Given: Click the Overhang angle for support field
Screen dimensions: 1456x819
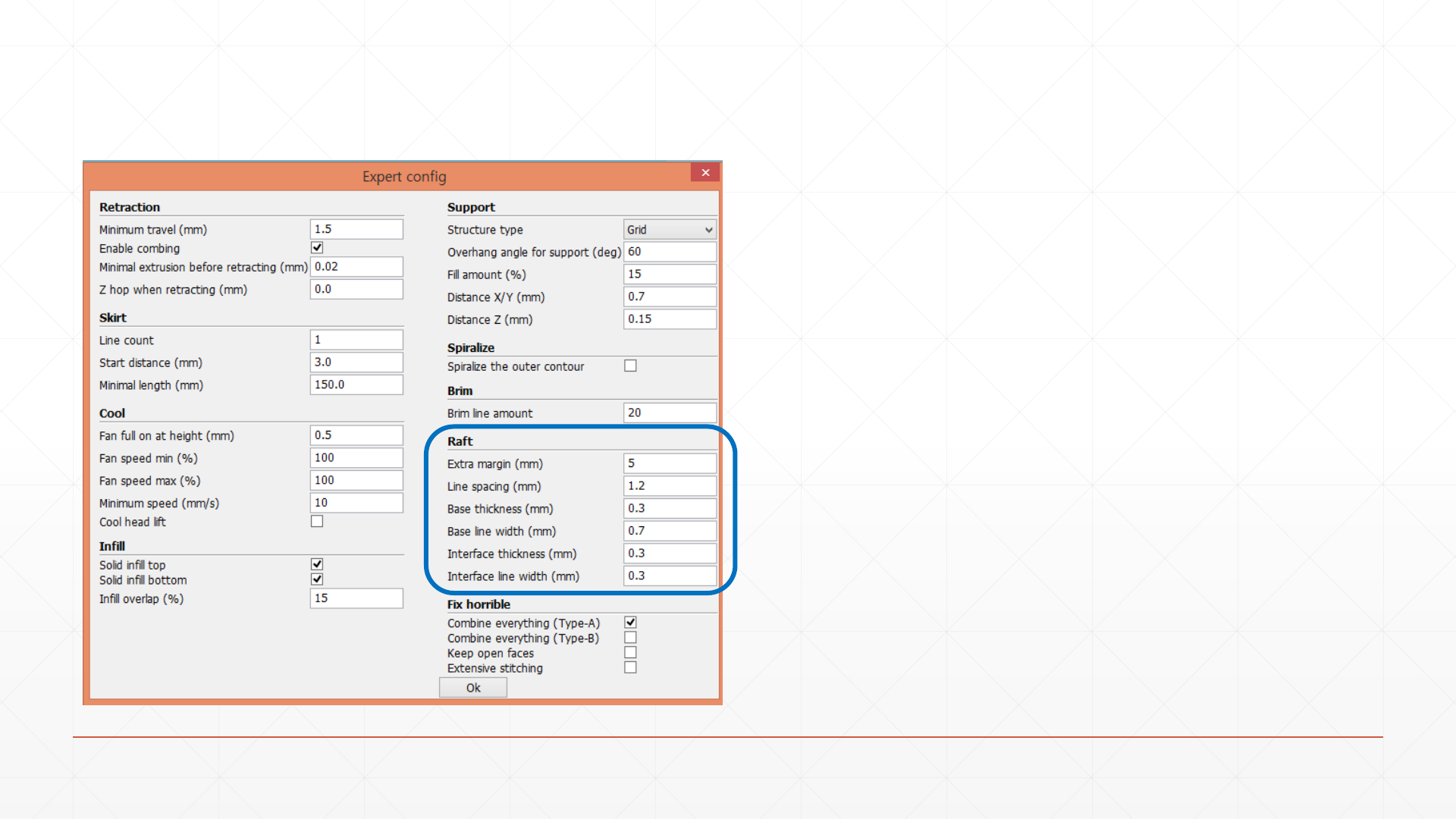Looking at the screenshot, I should 669,252.
